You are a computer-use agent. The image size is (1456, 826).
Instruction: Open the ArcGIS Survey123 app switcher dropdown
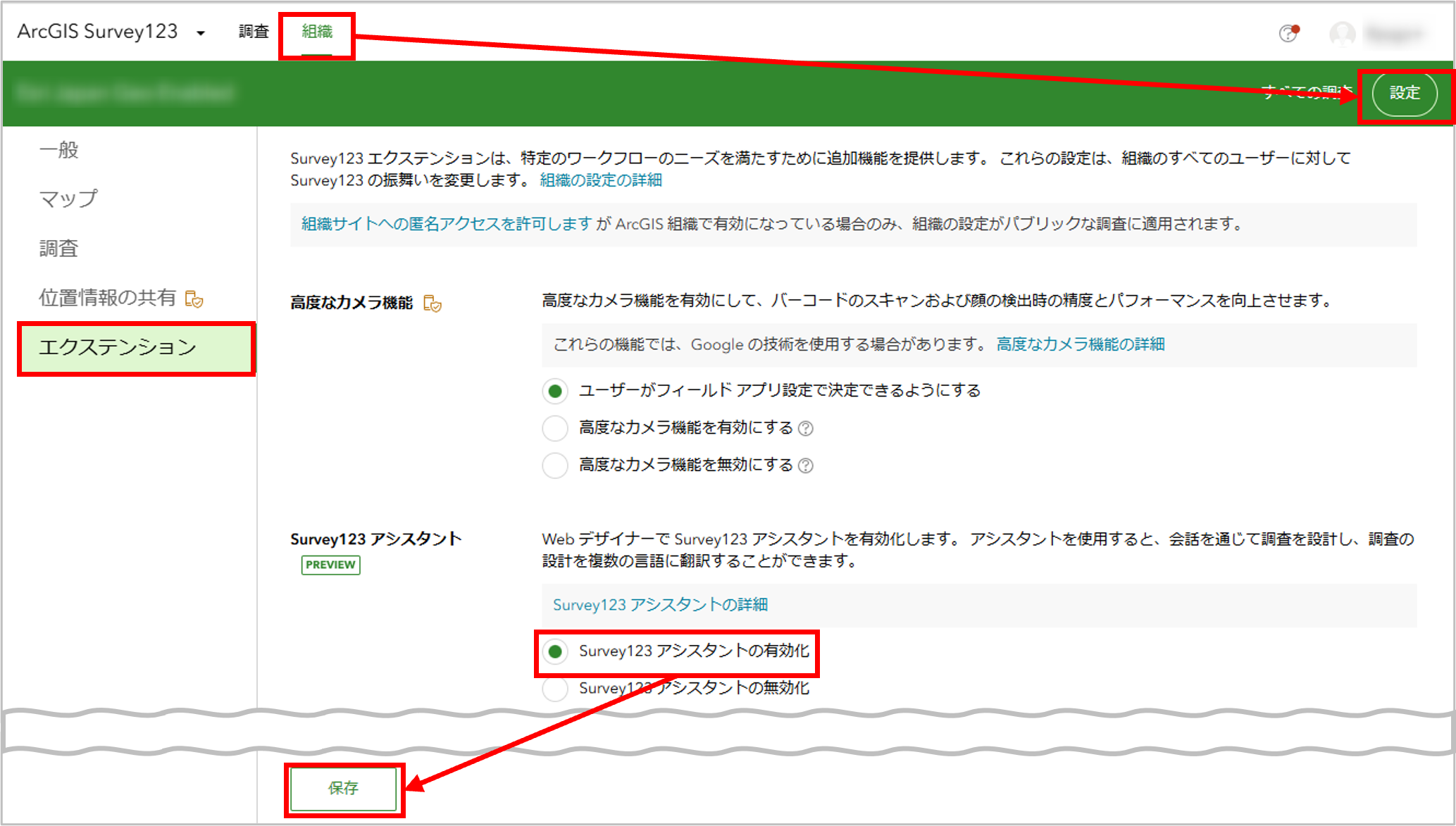point(201,32)
